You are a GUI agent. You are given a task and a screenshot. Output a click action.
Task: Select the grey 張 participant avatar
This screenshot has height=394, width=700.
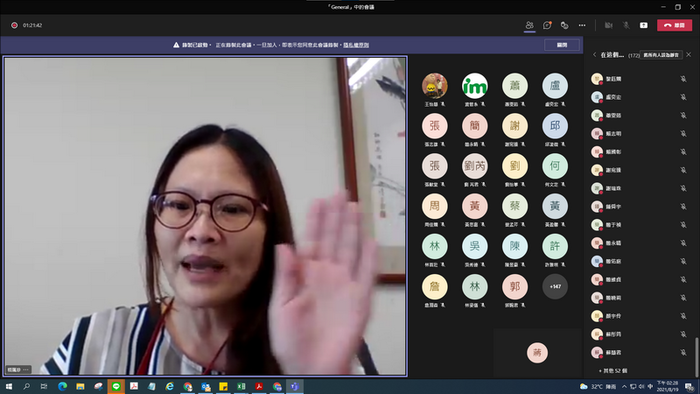(x=434, y=166)
